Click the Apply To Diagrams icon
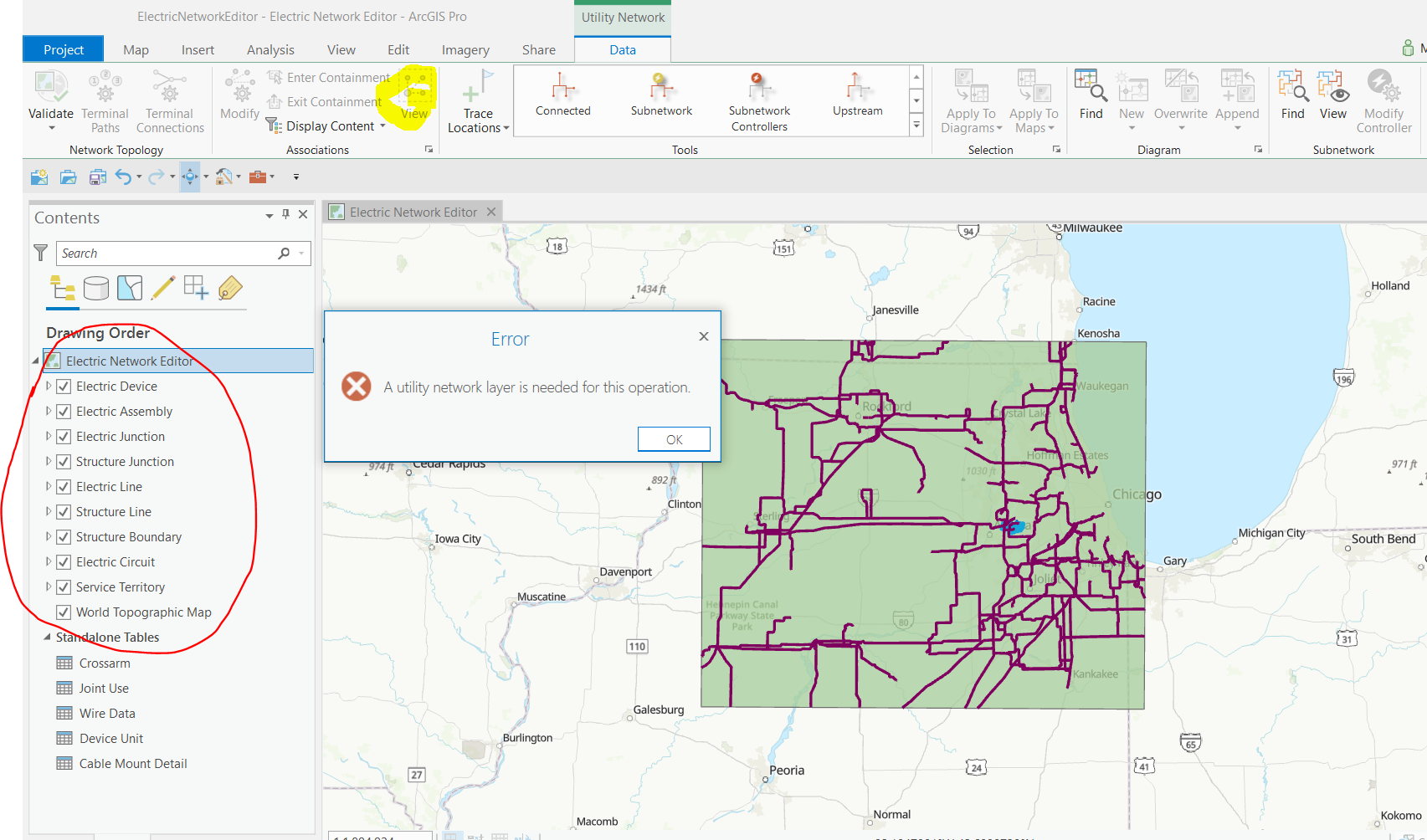1427x840 pixels. point(971,87)
